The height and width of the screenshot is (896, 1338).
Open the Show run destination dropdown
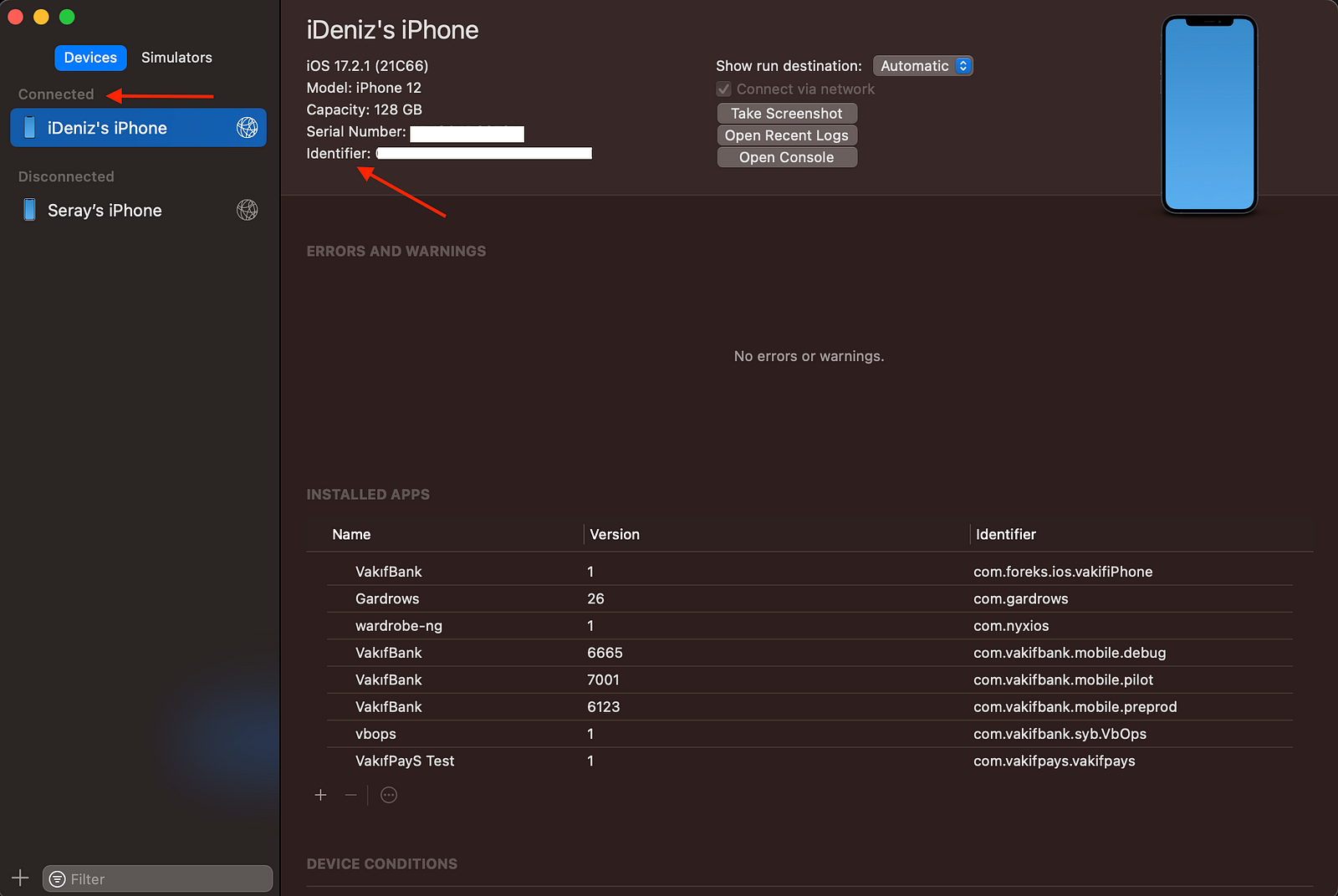point(922,66)
